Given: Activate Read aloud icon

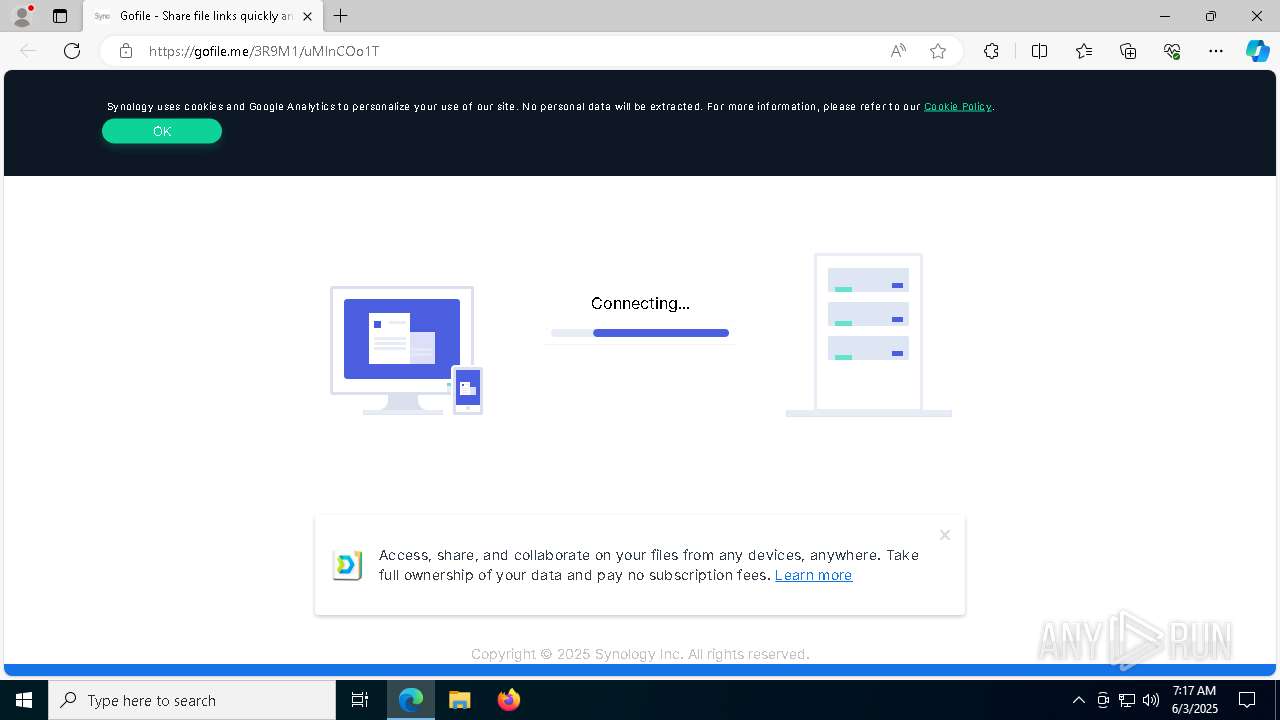Looking at the screenshot, I should pos(898,51).
